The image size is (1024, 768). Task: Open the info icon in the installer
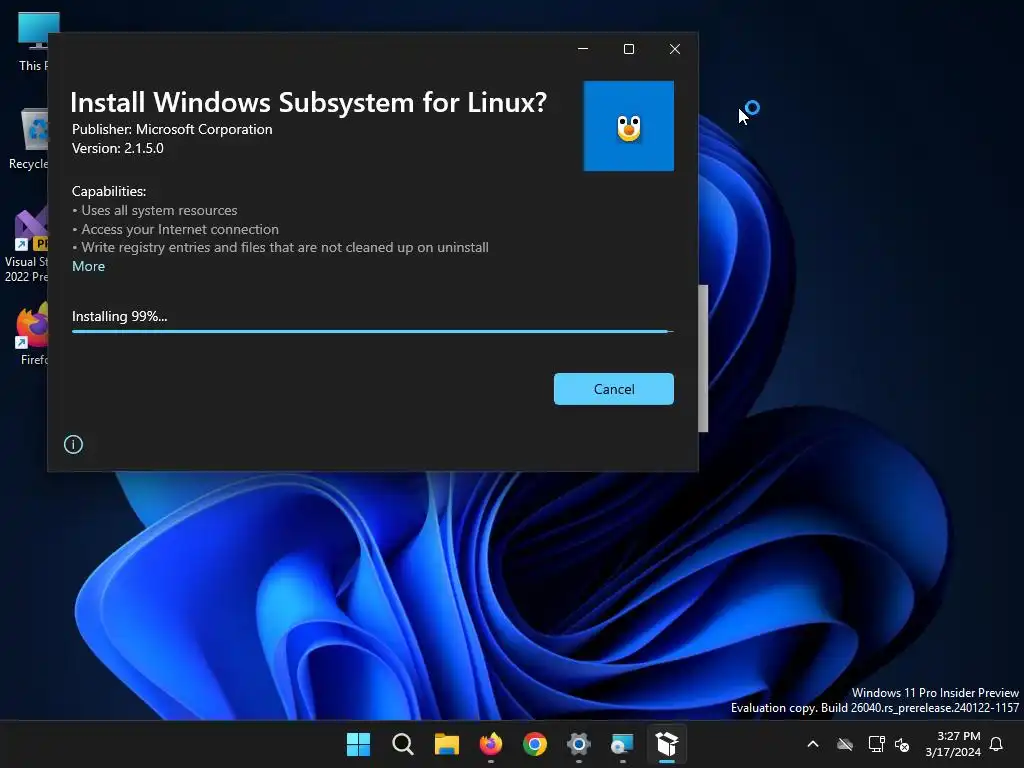click(73, 445)
